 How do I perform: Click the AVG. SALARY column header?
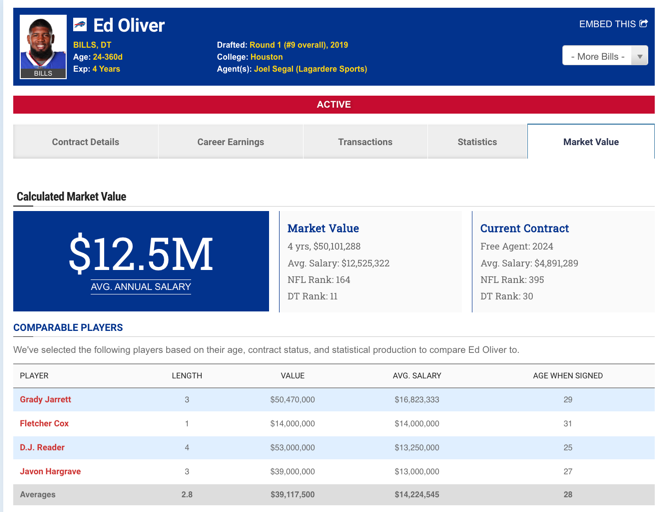pos(417,375)
